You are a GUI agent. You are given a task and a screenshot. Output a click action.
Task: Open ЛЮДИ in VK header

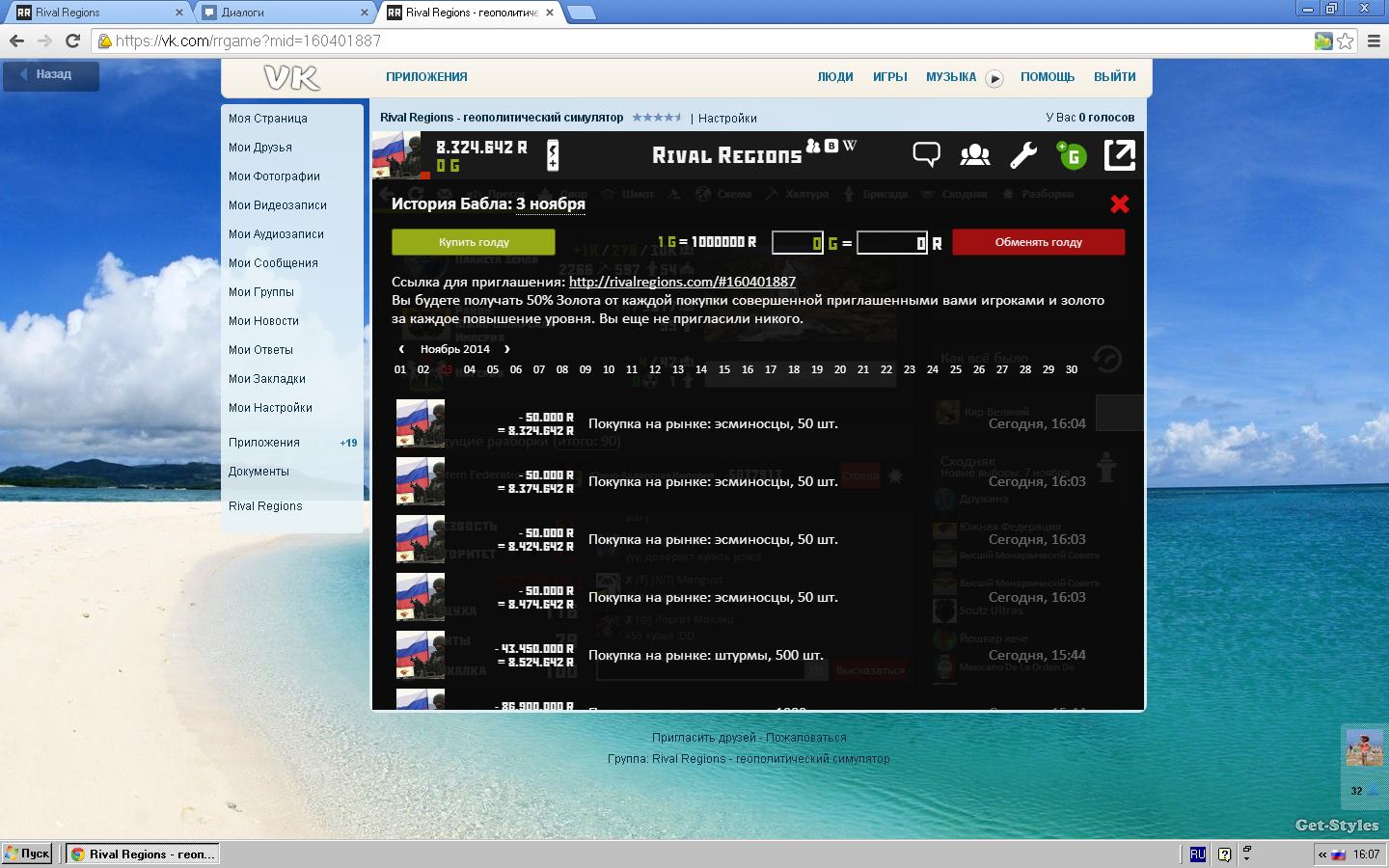(835, 77)
